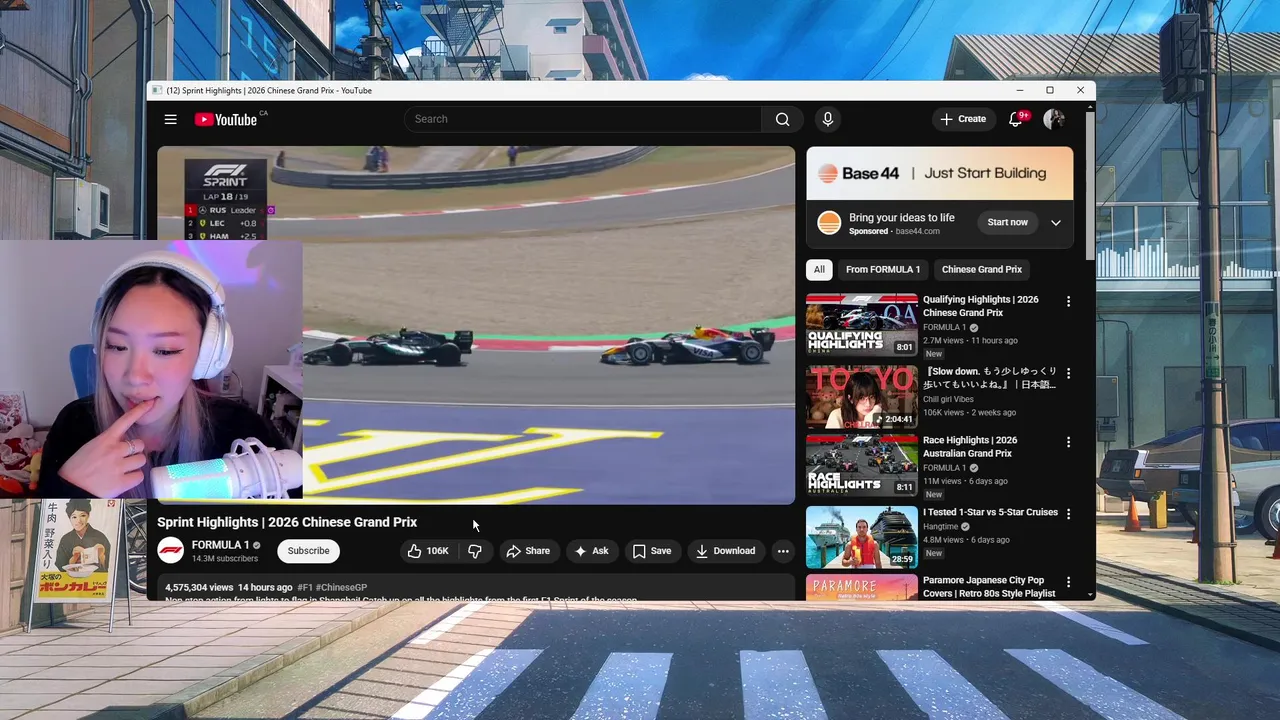Click the #F1 hashtag

[305, 588]
